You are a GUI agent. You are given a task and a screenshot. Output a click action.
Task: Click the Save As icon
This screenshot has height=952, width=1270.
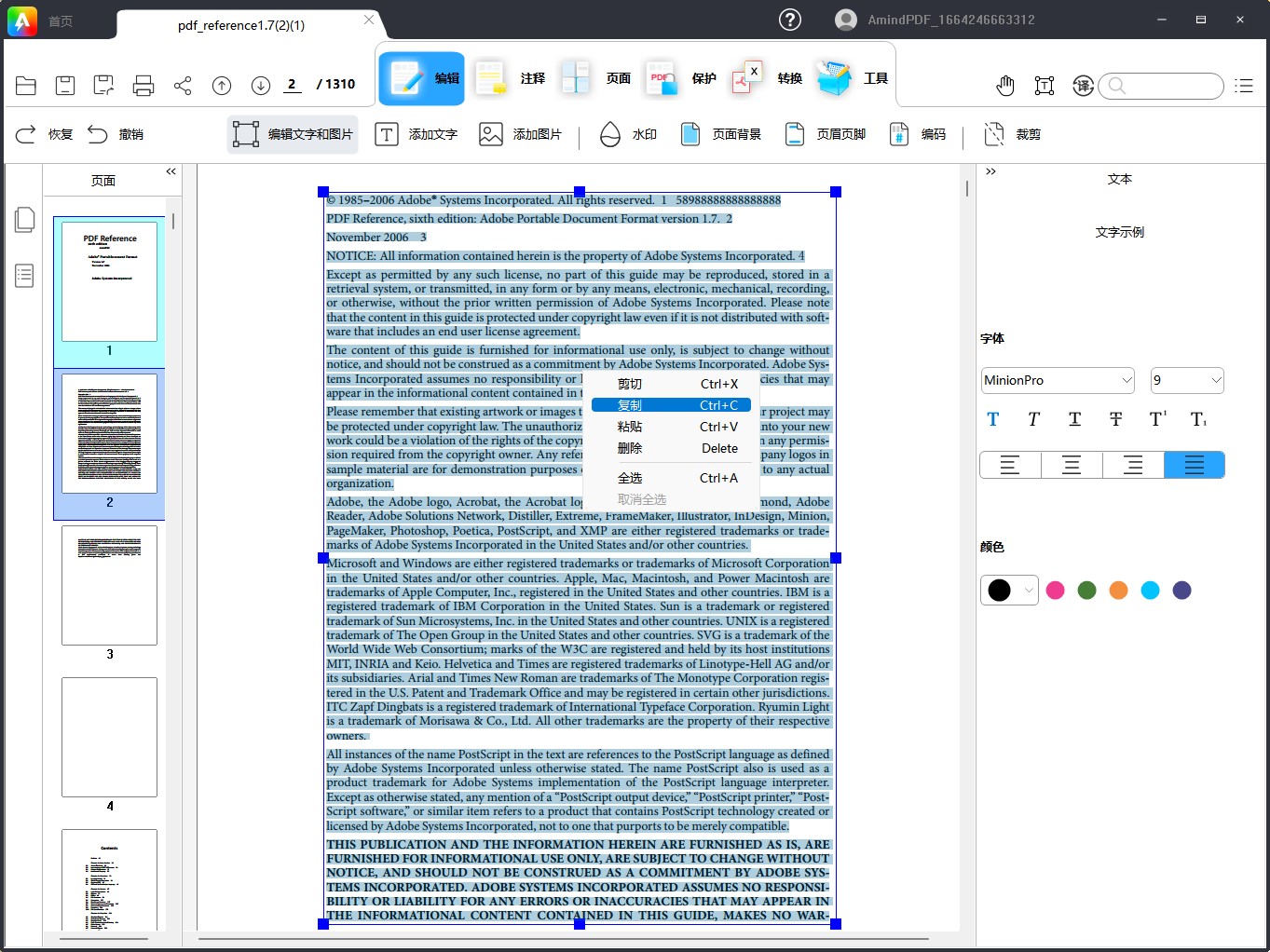[x=103, y=86]
